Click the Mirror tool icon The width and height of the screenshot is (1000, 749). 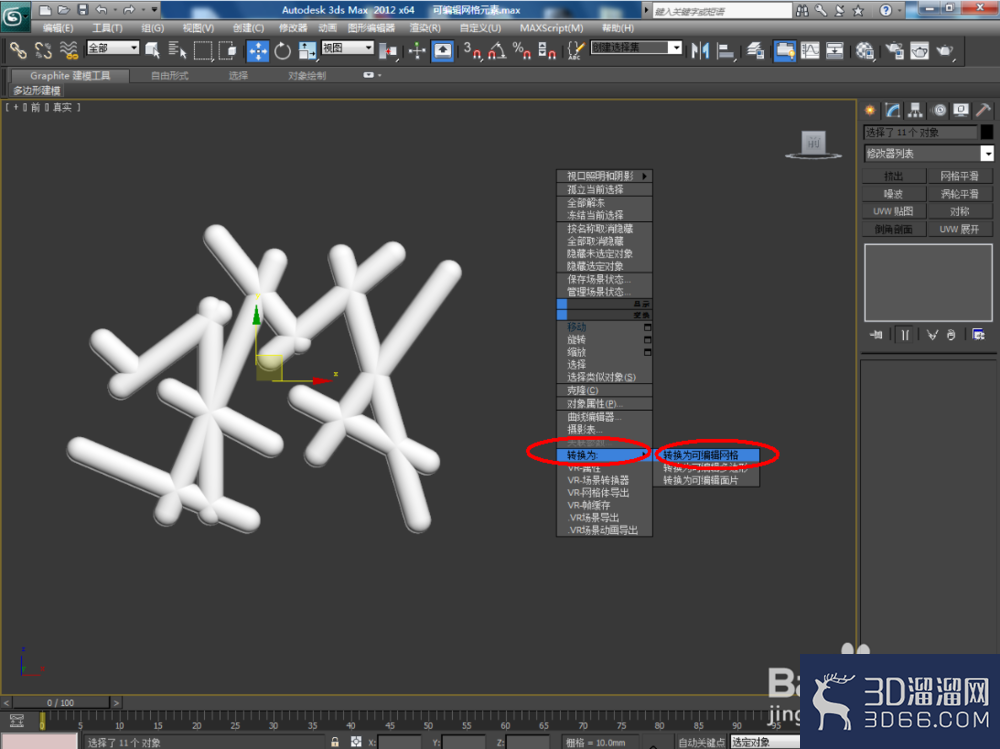tap(700, 50)
